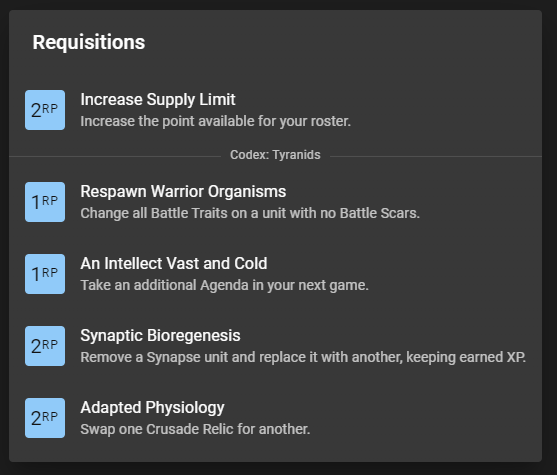
Task: Select the Synaptic Bioregenesis requisition title
Action: (x=160, y=336)
